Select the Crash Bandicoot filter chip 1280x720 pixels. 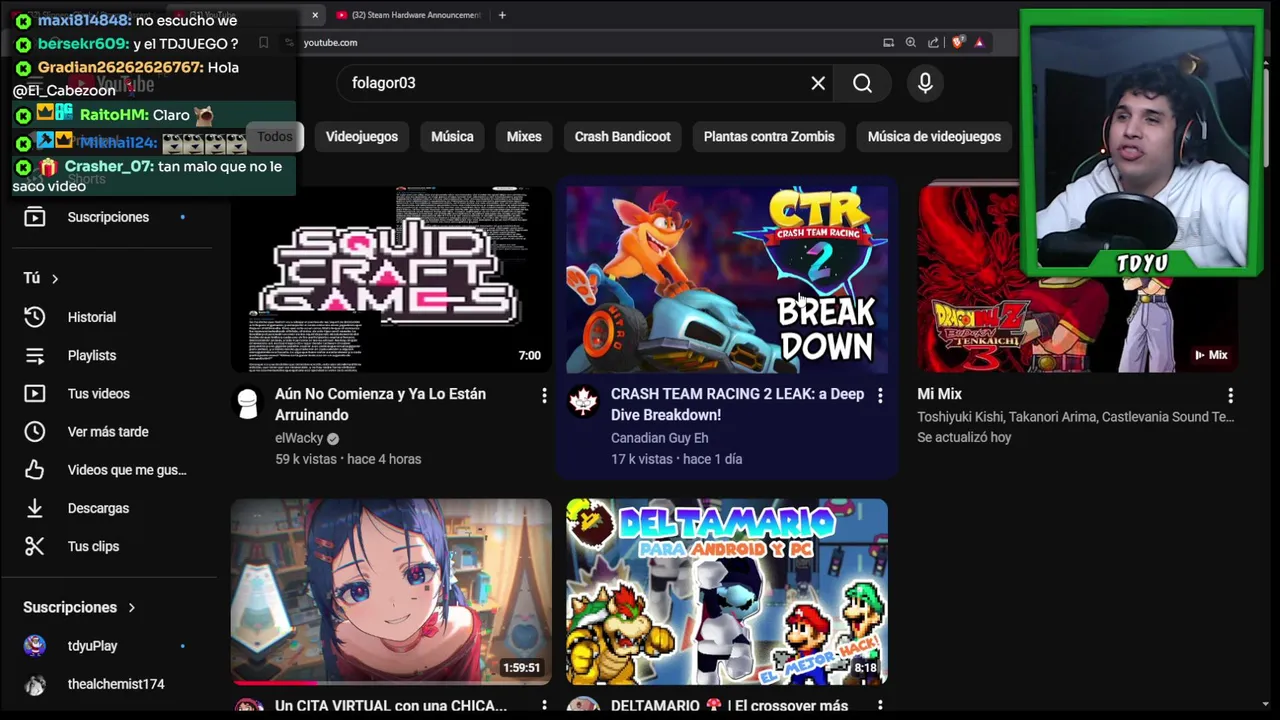622,137
